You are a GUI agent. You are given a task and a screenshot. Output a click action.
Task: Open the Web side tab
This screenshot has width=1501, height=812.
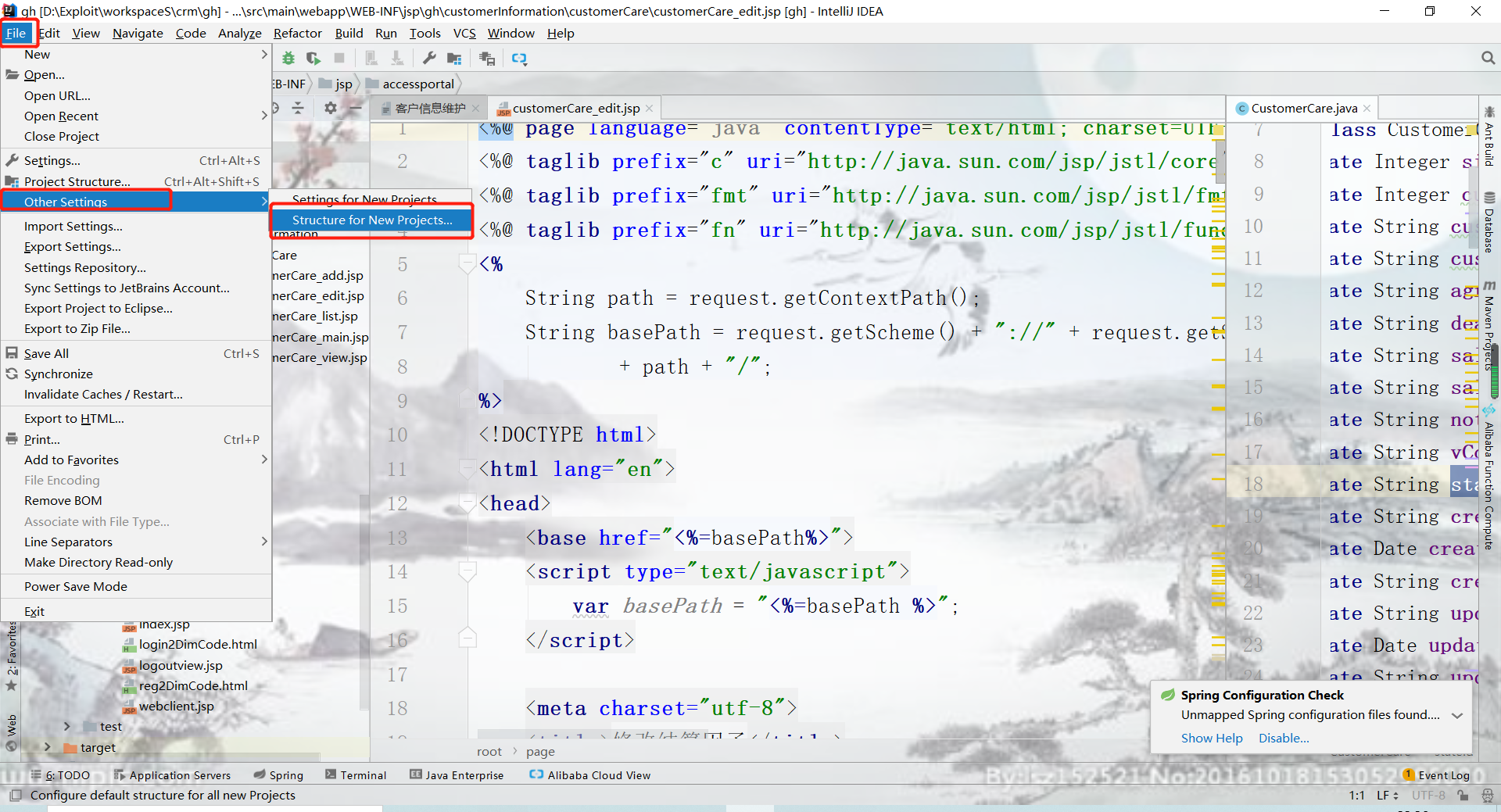coord(12,732)
